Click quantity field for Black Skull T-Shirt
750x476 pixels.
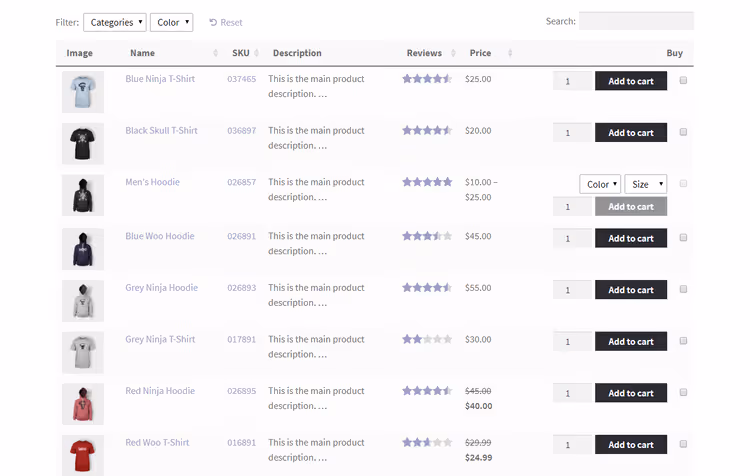(572, 133)
